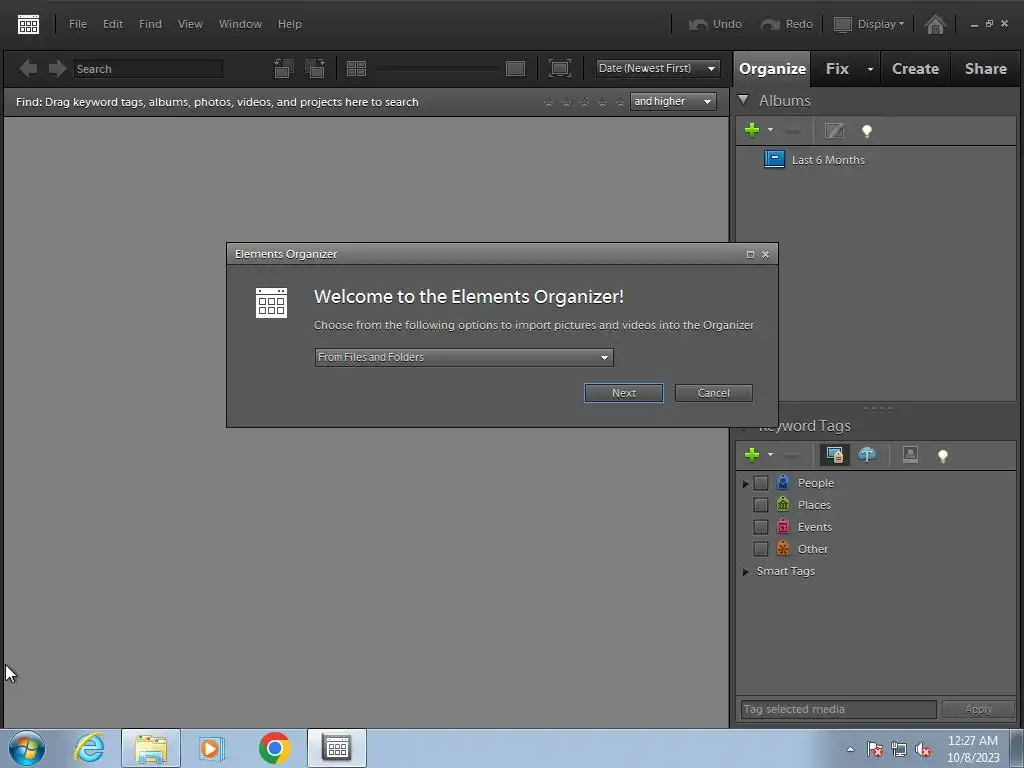The image size is (1024, 768).
Task: Select the Last 6 Months album icon
Action: pyautogui.click(x=775, y=159)
